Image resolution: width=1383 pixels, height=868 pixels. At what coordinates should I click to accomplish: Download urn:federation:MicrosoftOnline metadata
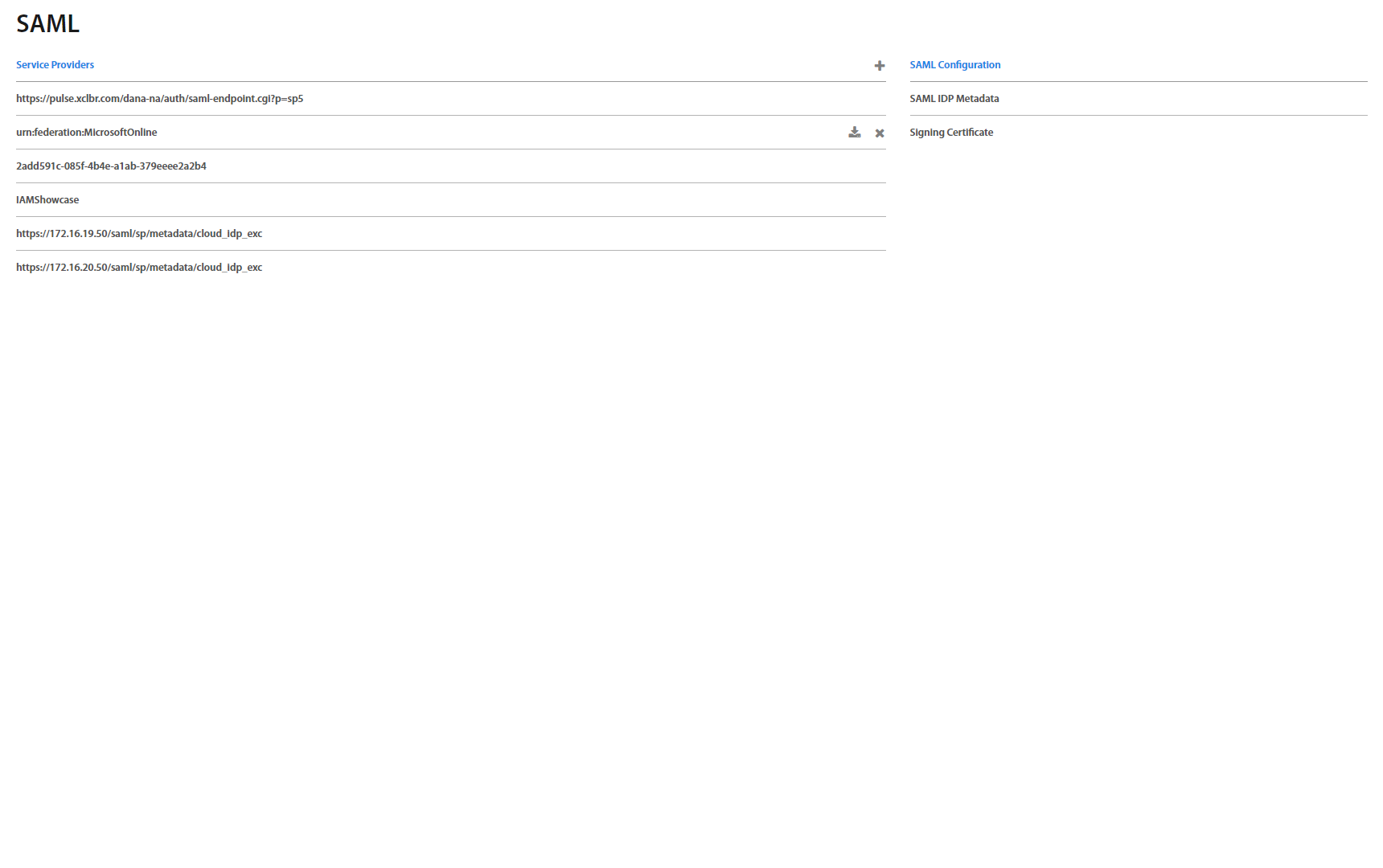[854, 133]
